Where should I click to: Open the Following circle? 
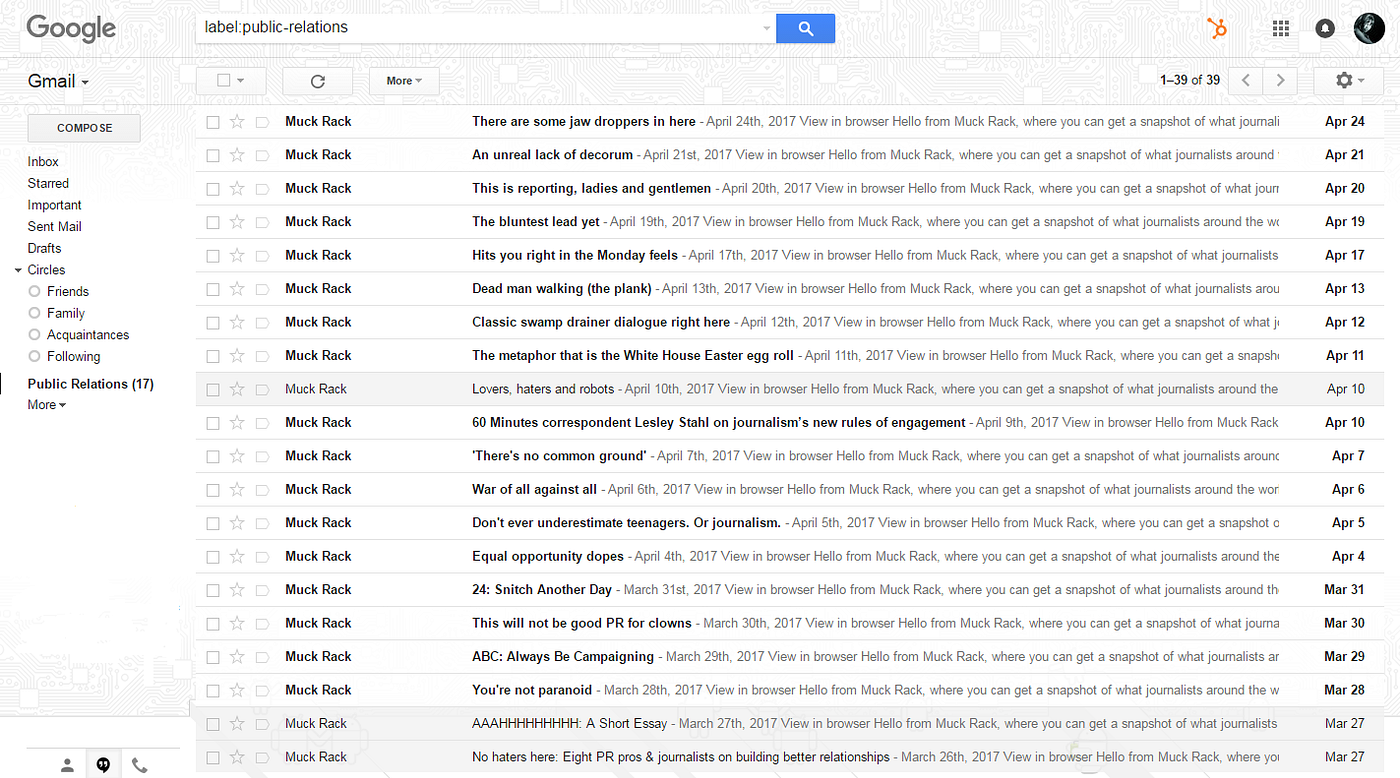(74, 357)
